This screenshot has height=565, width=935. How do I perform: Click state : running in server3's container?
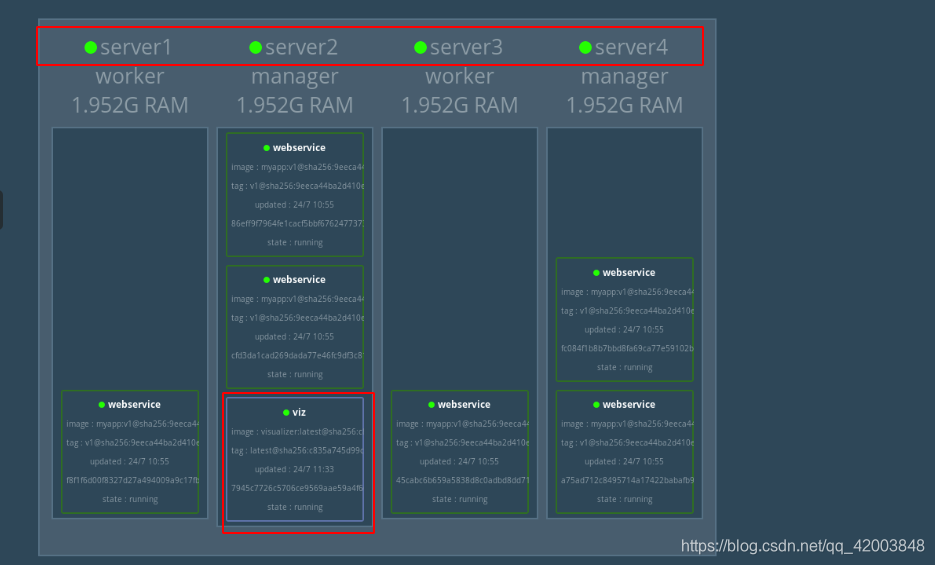(x=460, y=499)
